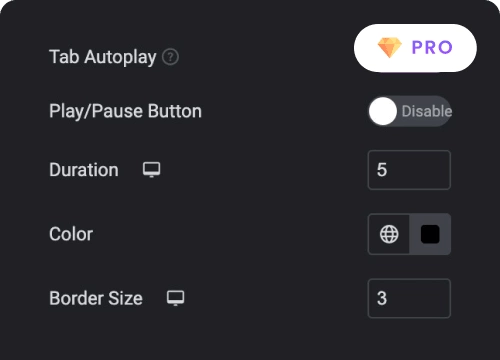Screen dimensions: 500x360
Task: Click the Border Size label text
Action: coord(96,298)
